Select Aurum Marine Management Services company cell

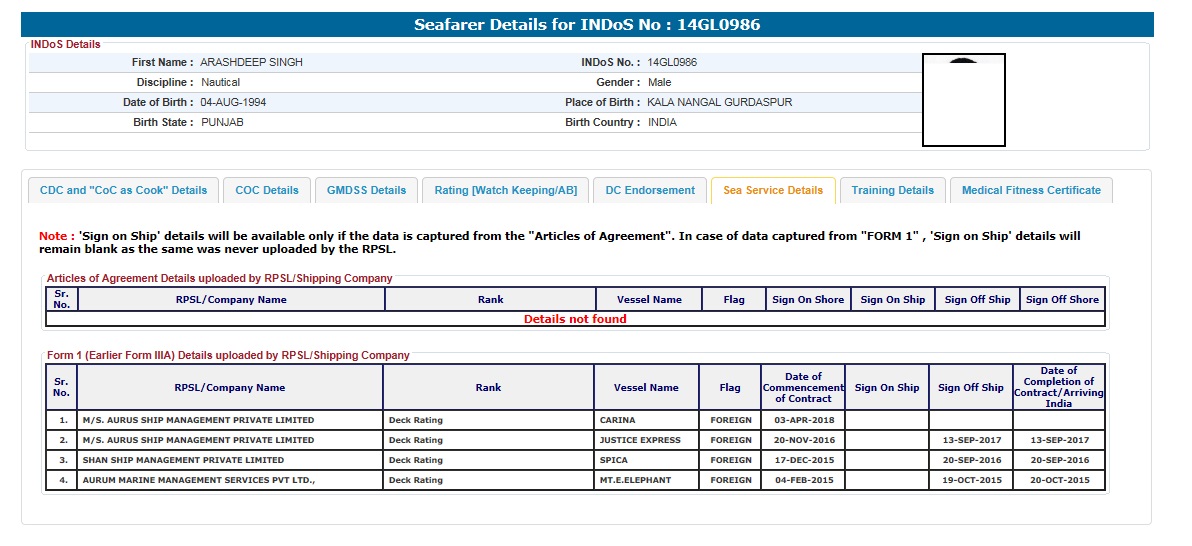coord(198,480)
